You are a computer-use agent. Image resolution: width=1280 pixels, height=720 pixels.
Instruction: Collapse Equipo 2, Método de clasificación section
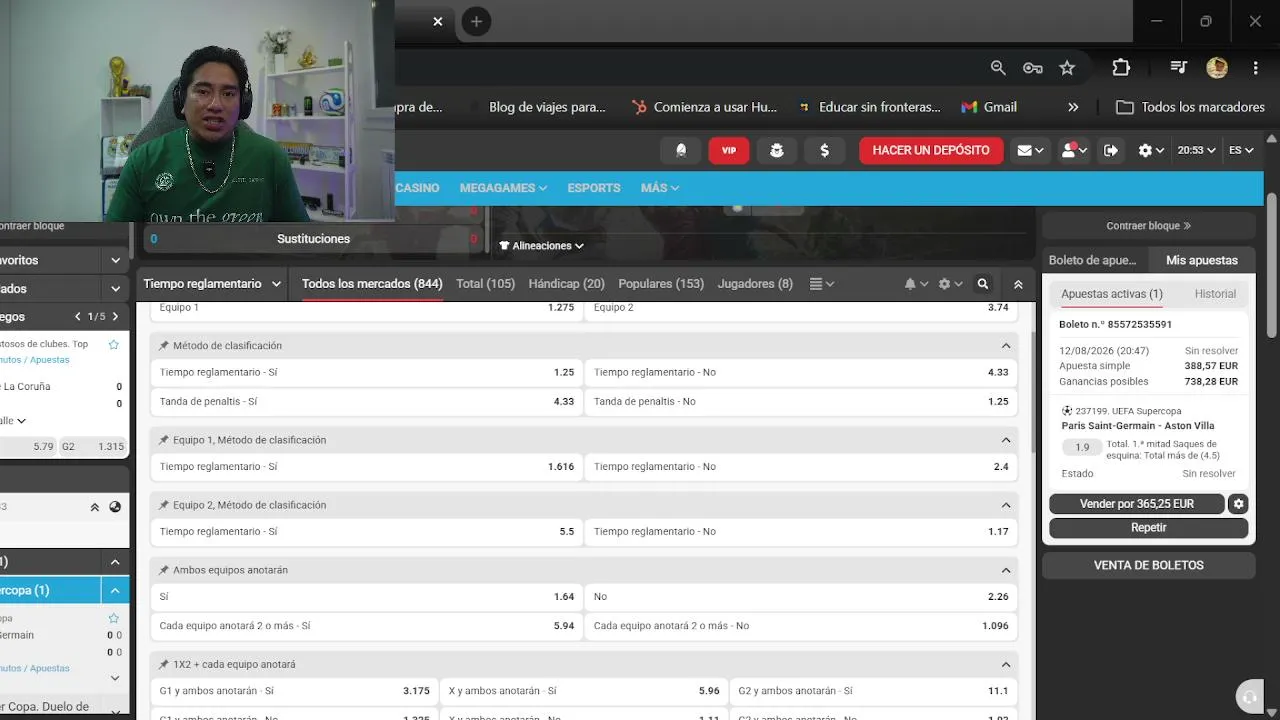point(1006,505)
